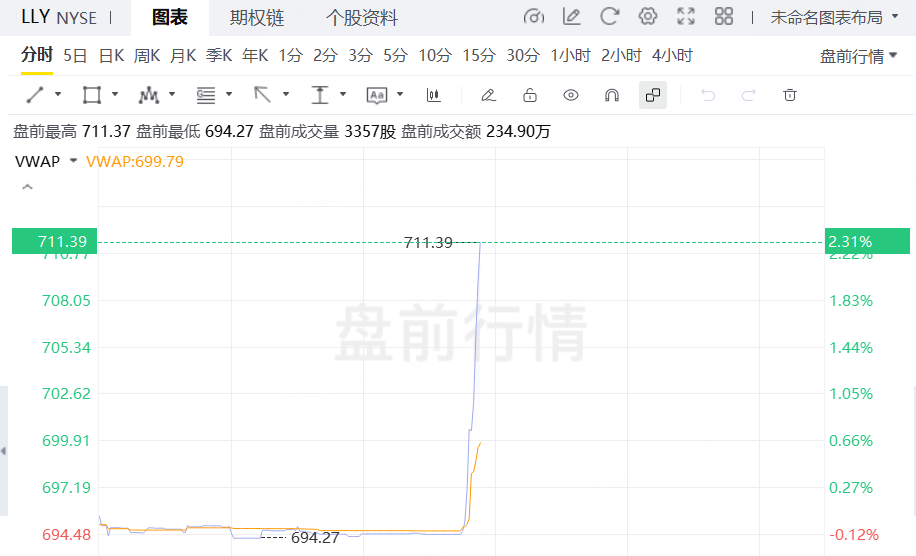Select the 4小时 interval

[672, 55]
